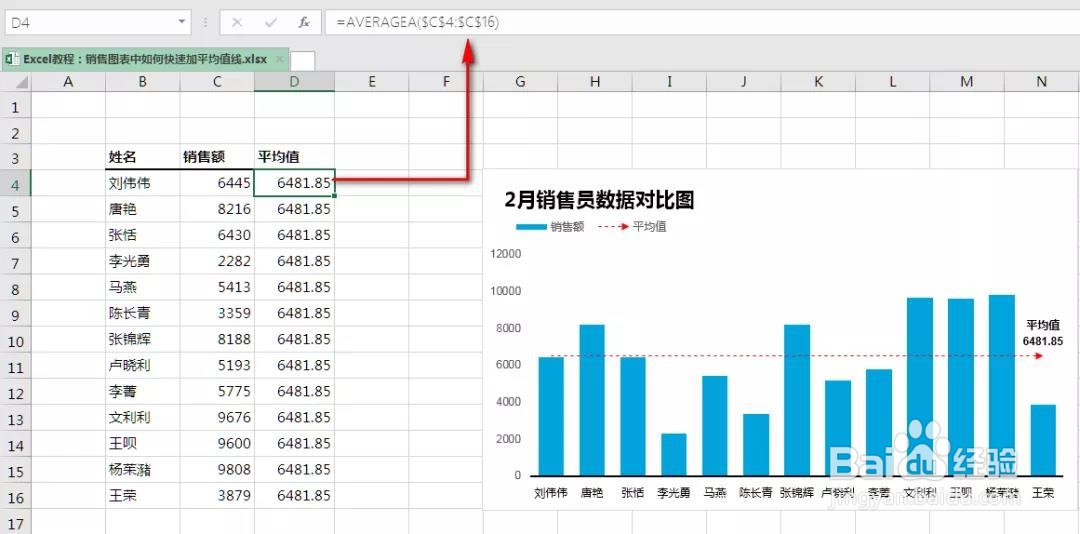Select row 3 header
Image resolution: width=1080 pixels, height=534 pixels.
[x=16, y=158]
